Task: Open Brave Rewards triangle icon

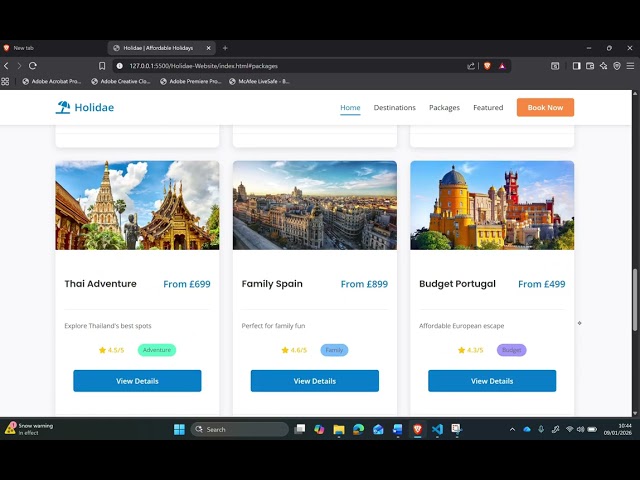Action: 502,66
